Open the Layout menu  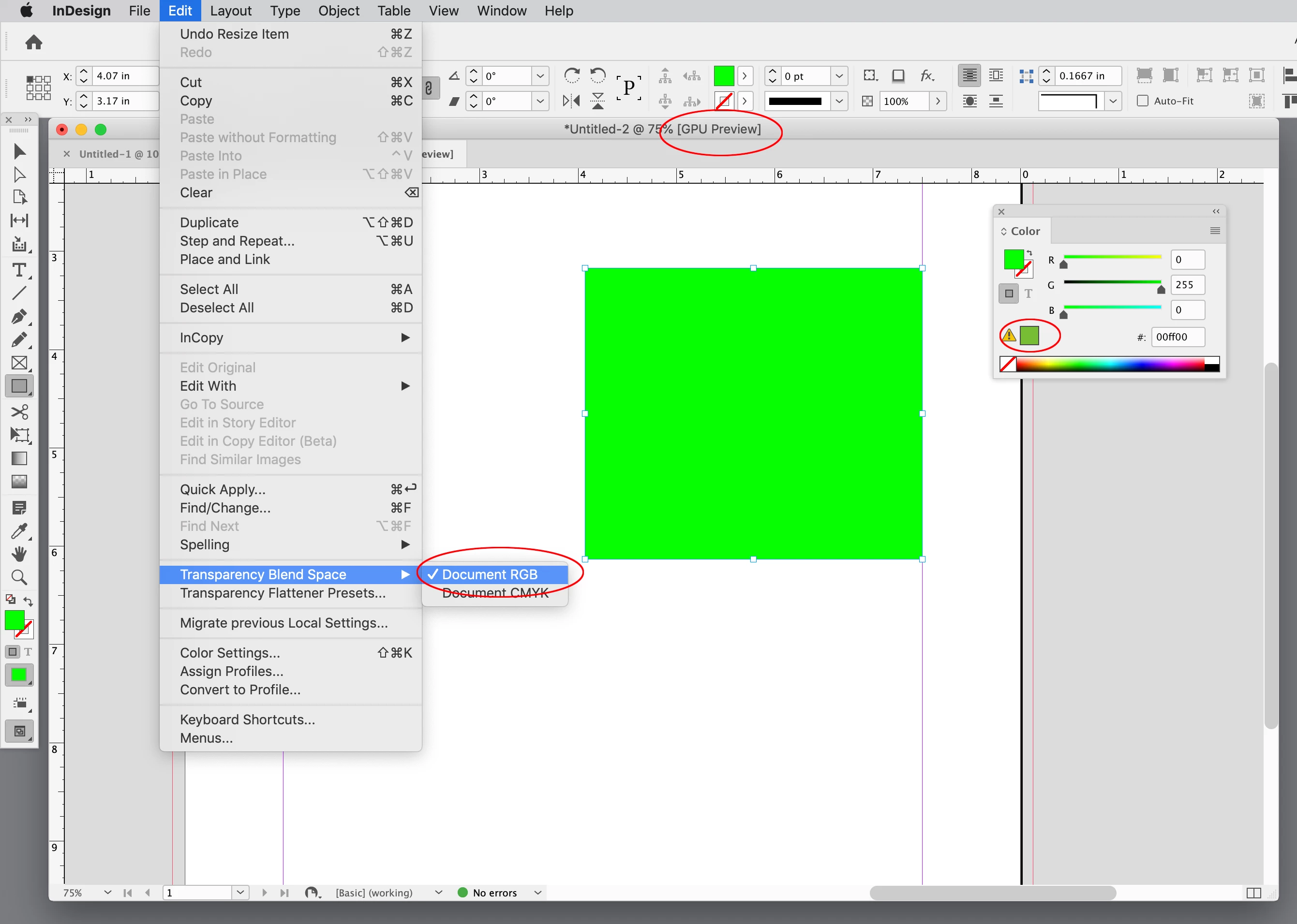[230, 11]
